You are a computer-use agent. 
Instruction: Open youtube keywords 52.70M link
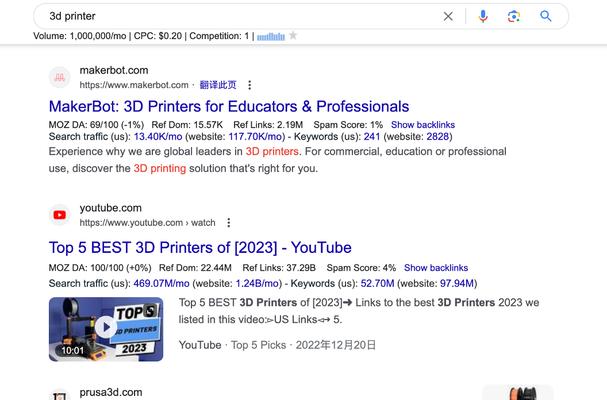pos(377,283)
